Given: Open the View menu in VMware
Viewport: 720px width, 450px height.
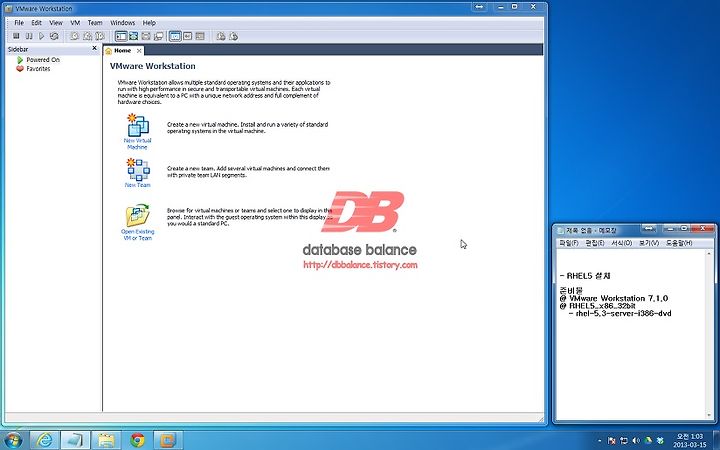Looking at the screenshot, I should coord(56,22).
